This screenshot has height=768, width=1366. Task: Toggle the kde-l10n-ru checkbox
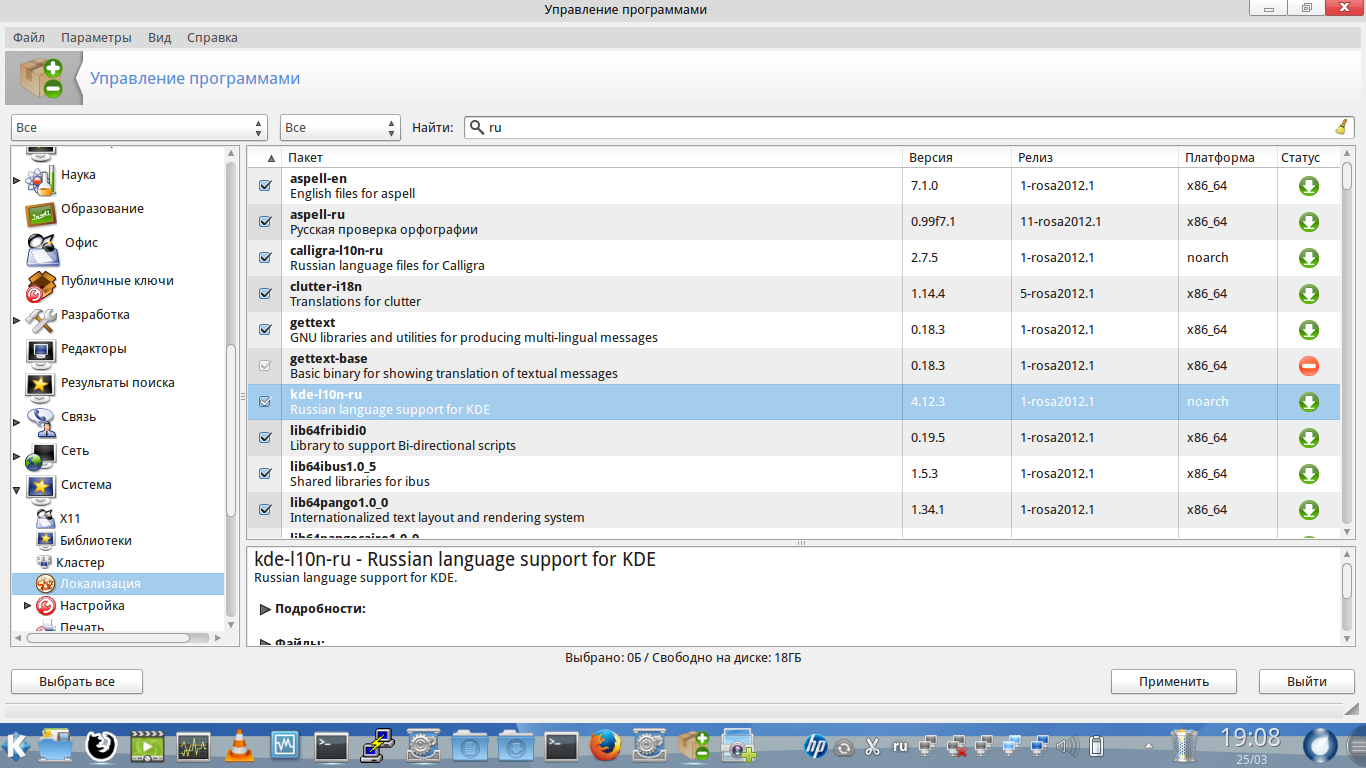tap(265, 402)
